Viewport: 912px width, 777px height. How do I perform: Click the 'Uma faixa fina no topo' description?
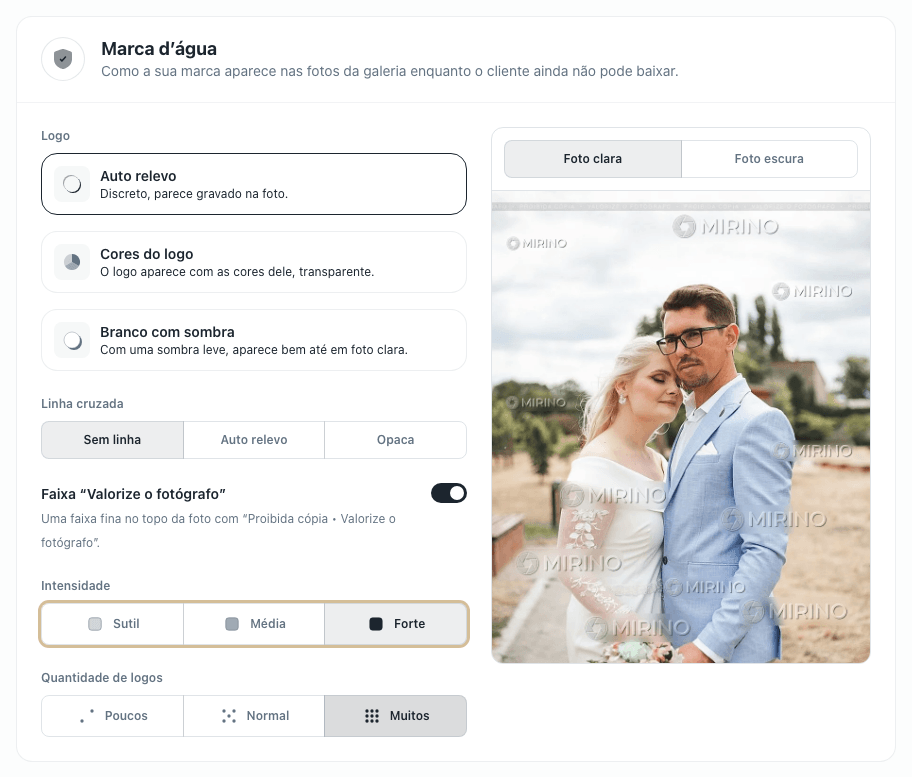[x=218, y=530]
